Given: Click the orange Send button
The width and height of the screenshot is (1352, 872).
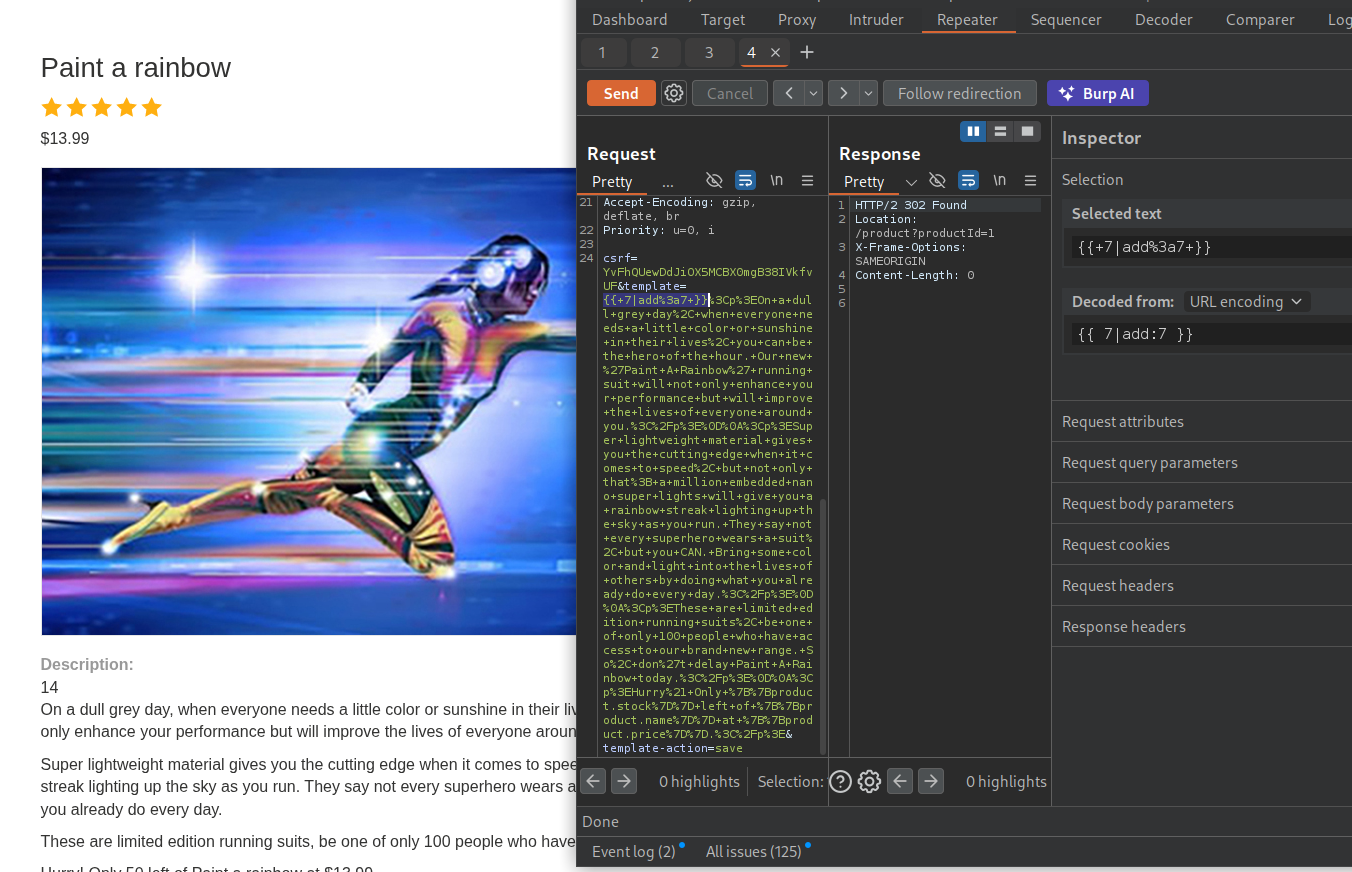Looking at the screenshot, I should pyautogui.click(x=621, y=93).
